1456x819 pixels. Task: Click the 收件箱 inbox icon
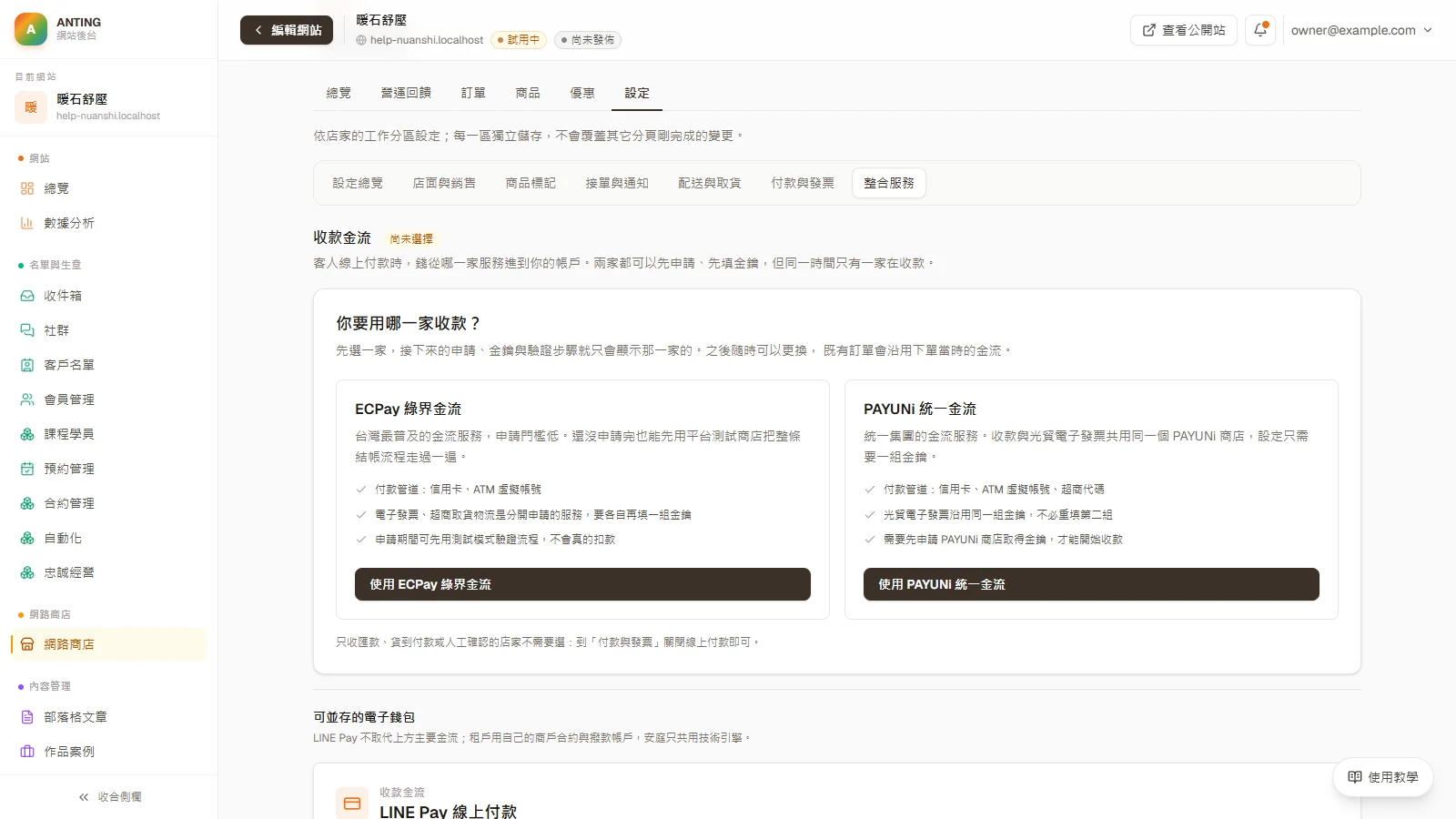[x=27, y=296]
